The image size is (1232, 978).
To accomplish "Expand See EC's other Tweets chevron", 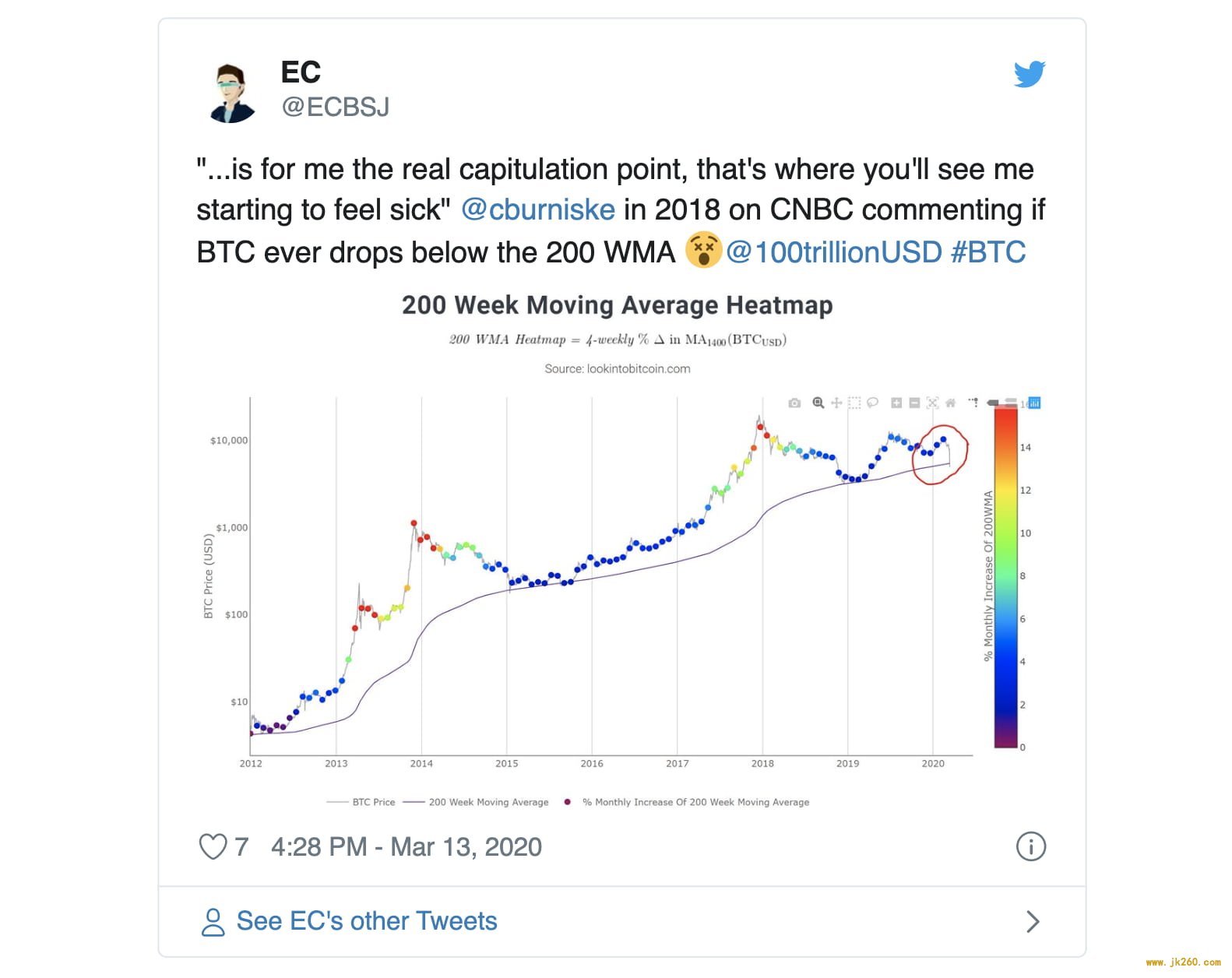I will pos(1033,922).
